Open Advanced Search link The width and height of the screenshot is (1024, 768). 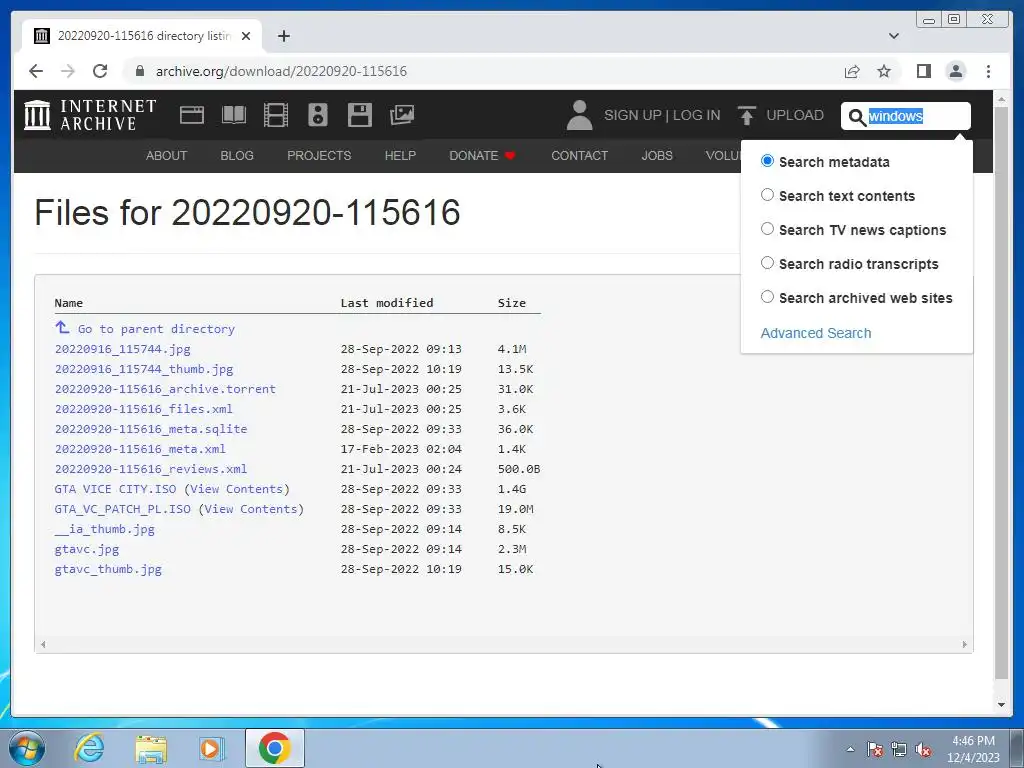pos(816,333)
